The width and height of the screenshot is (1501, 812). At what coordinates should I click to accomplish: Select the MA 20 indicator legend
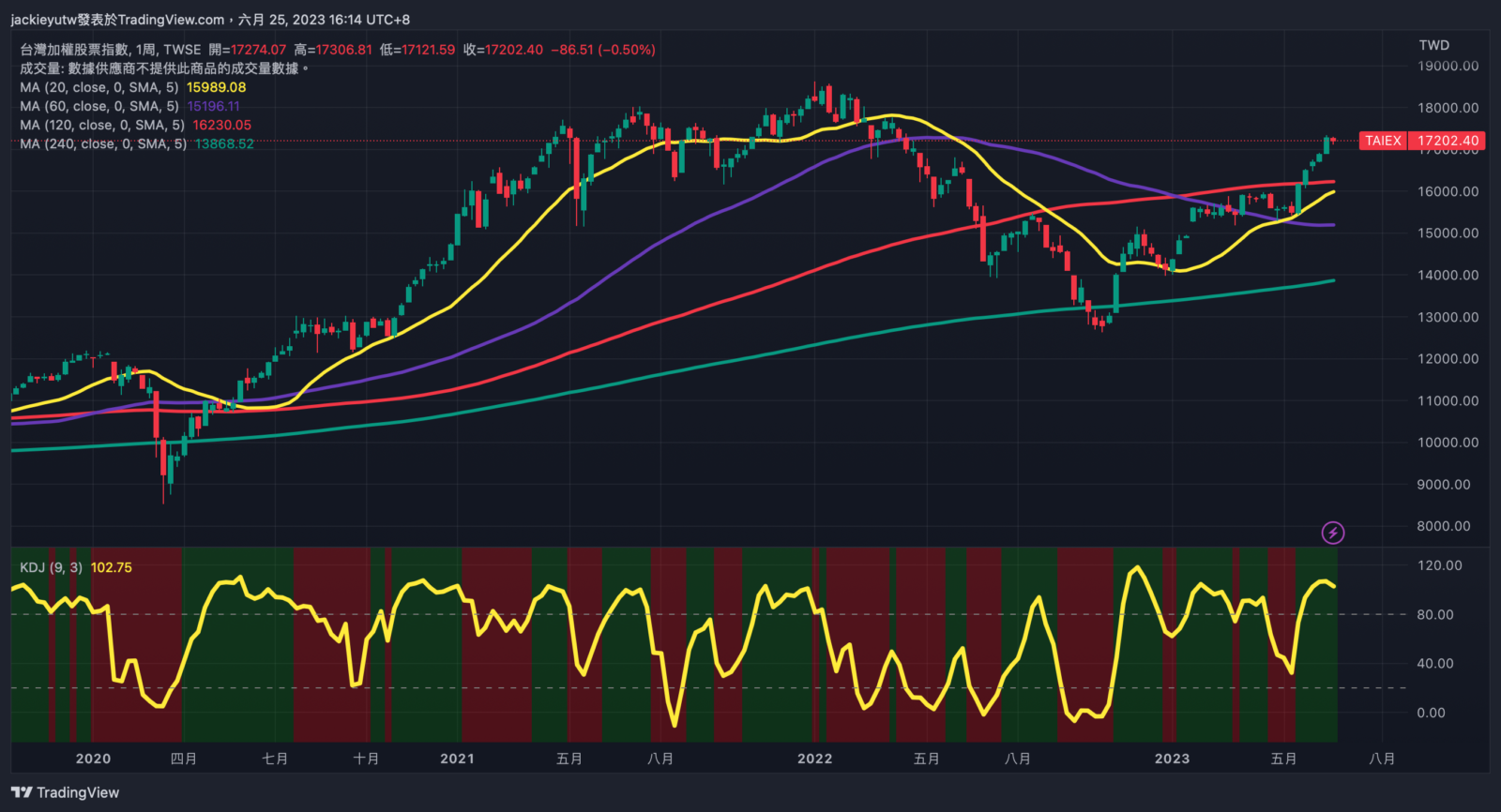pos(99,87)
